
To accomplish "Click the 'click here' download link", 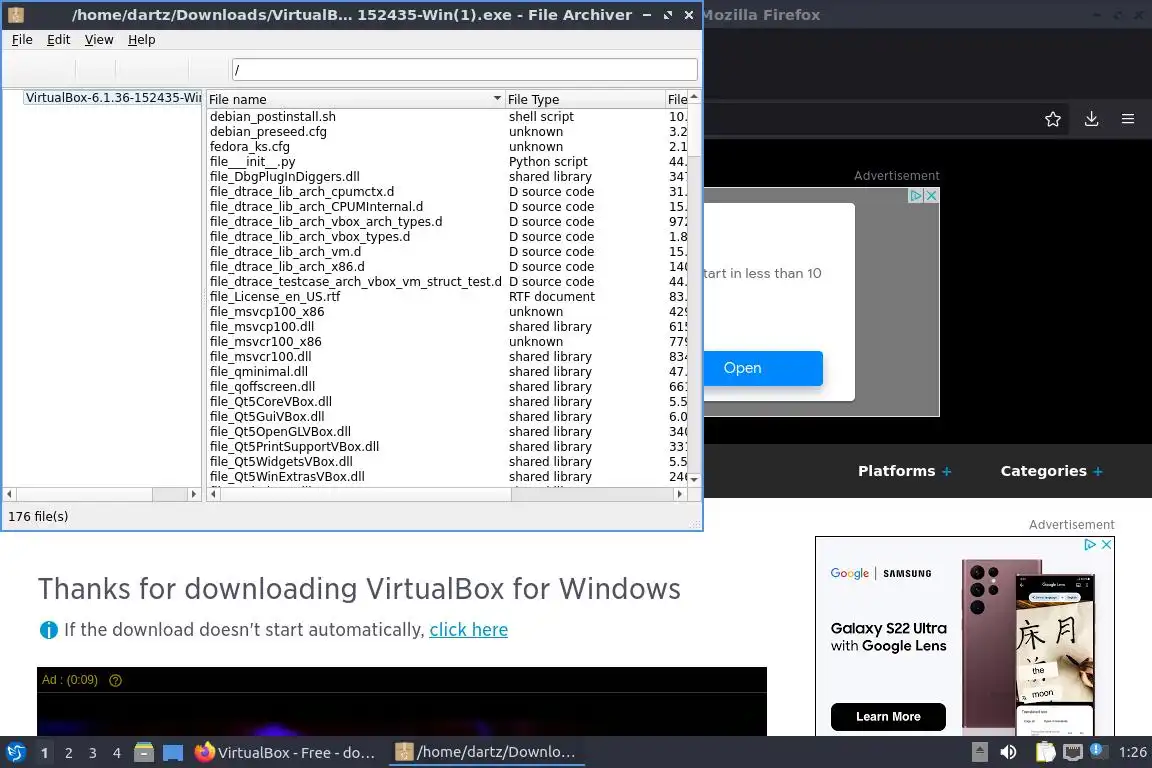I will 468,630.
